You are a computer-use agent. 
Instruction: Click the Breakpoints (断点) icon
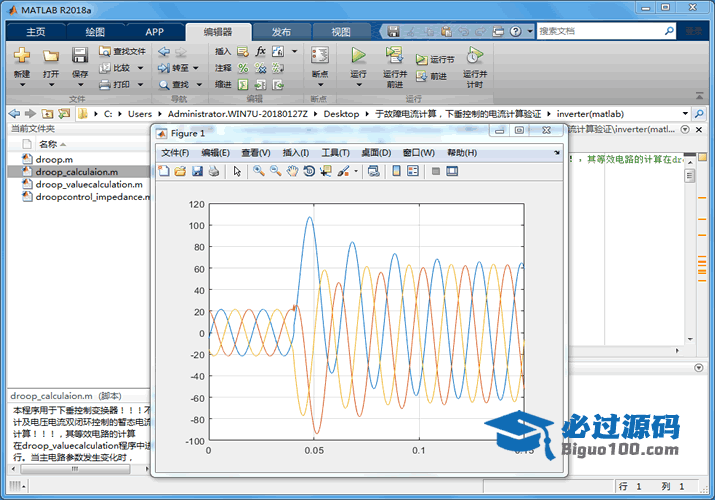[x=320, y=56]
